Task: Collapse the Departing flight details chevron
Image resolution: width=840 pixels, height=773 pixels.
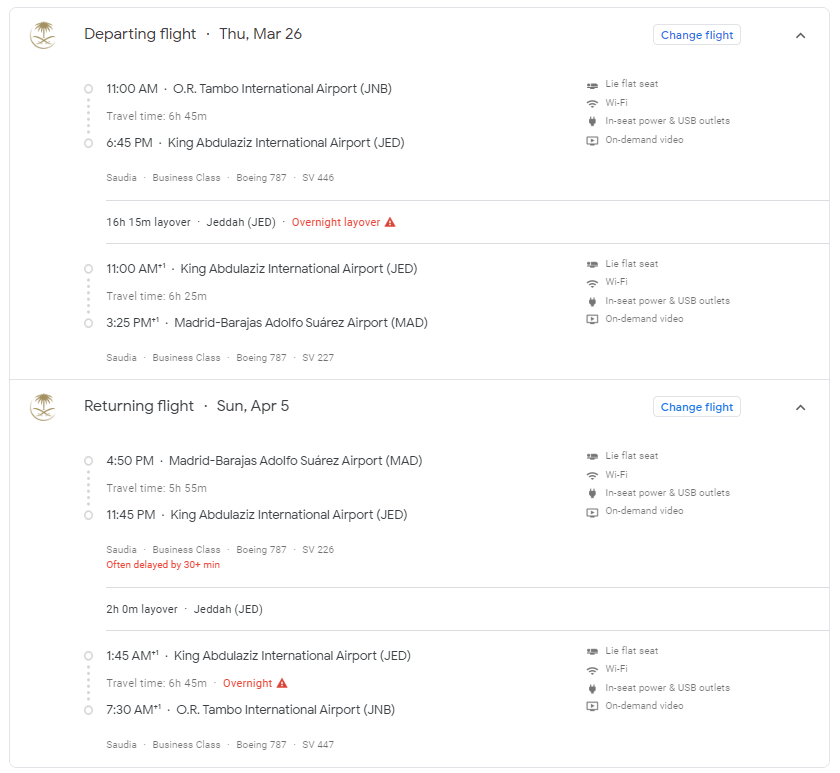Action: [800, 35]
